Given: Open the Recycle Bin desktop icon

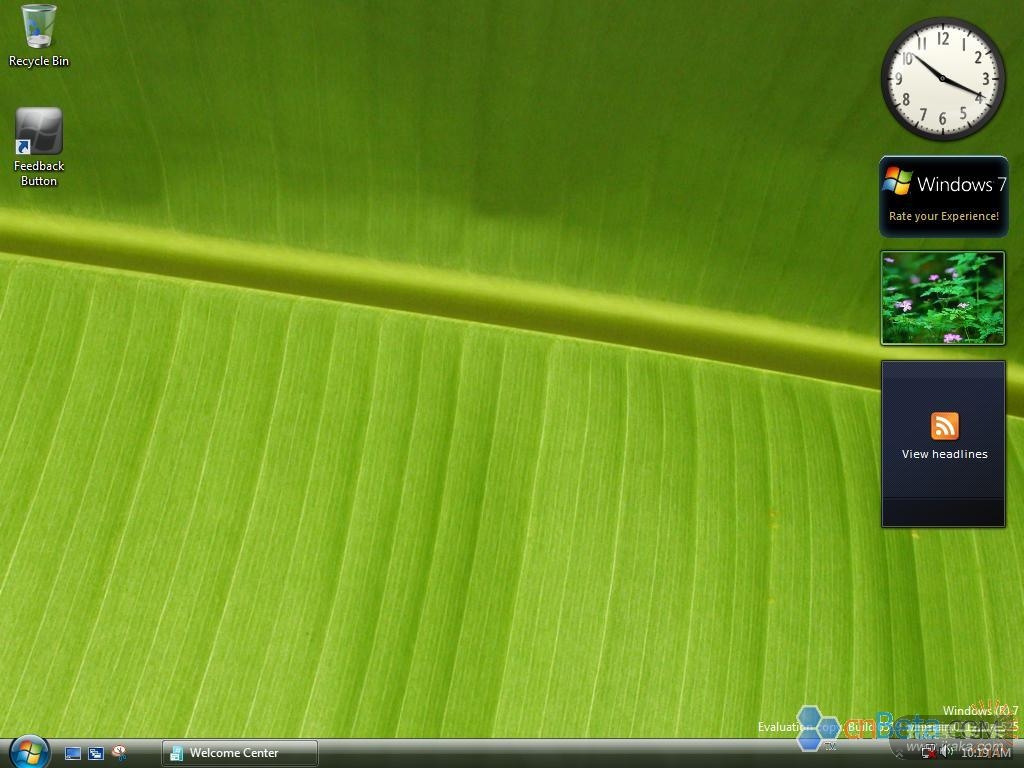Looking at the screenshot, I should coord(39,36).
